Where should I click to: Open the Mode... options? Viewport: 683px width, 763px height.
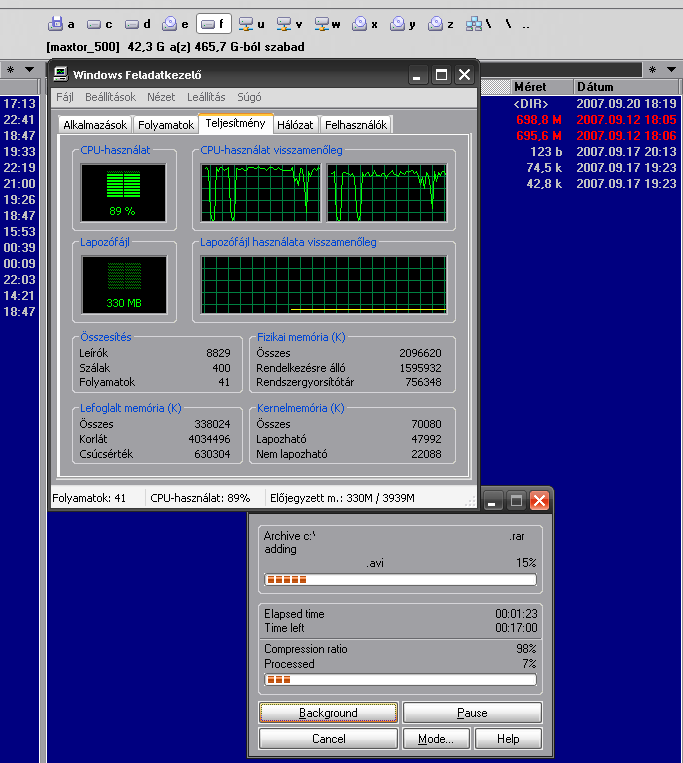pyautogui.click(x=436, y=739)
